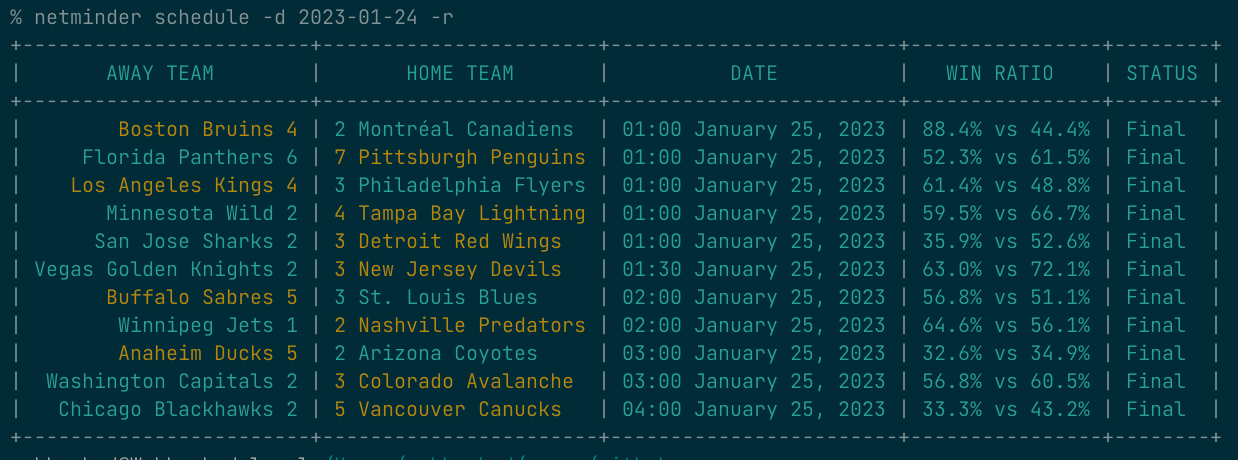Screen dimensions: 1238x460
Task: Click the STATUS column header
Action: [1161, 73]
